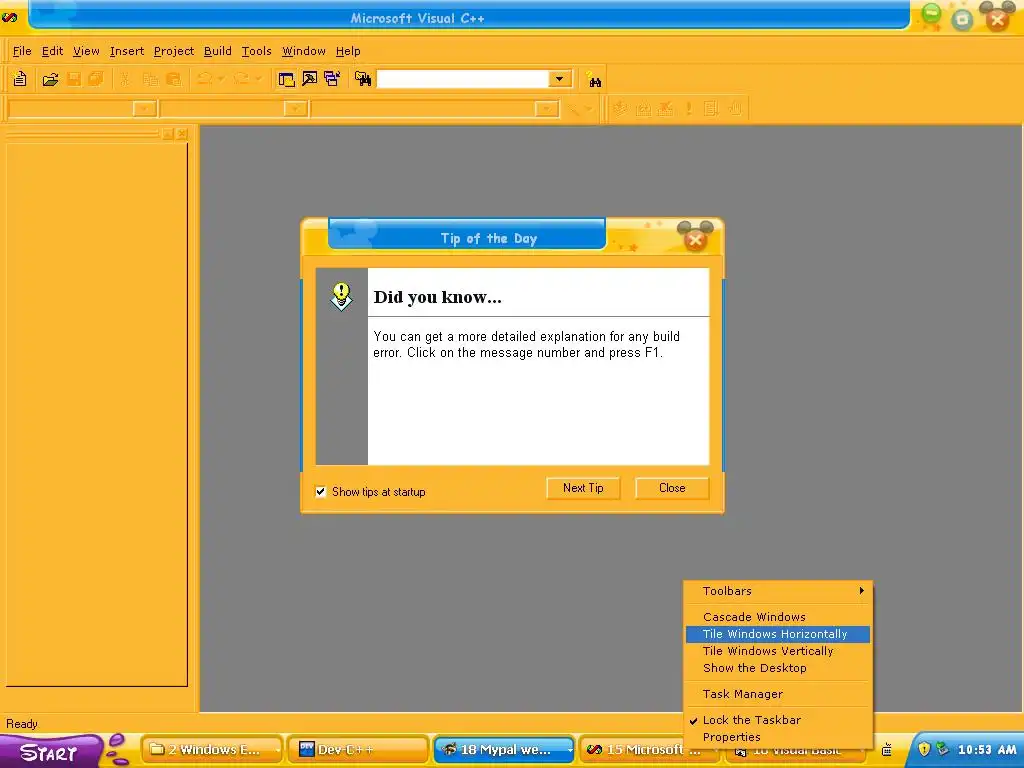Click the Compile toolbar icon
The height and width of the screenshot is (768, 1024).
(620, 108)
